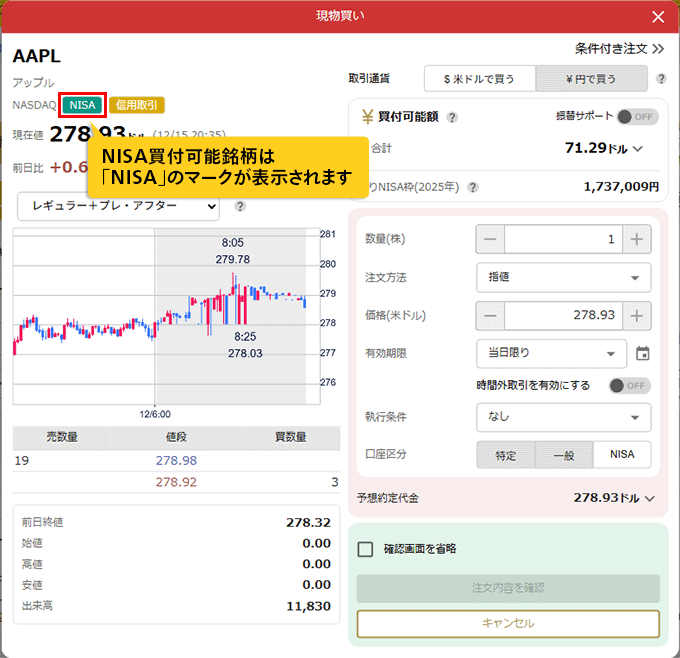Open the レギュラー＋プレ・アフター session dropdown
The height and width of the screenshot is (658, 680).
tap(118, 207)
